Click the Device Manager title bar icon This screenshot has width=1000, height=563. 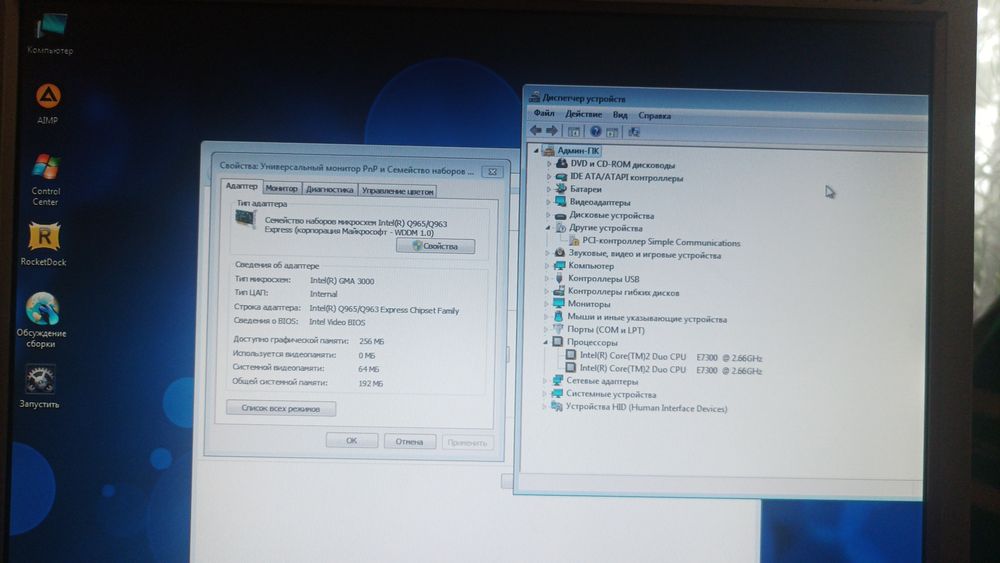tap(534, 98)
